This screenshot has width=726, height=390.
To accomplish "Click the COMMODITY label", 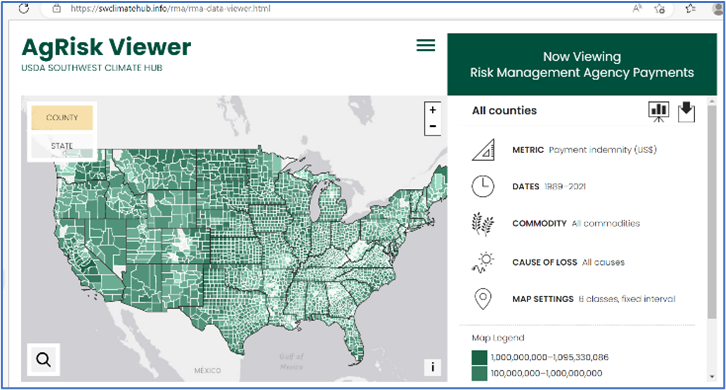I will tap(539, 223).
